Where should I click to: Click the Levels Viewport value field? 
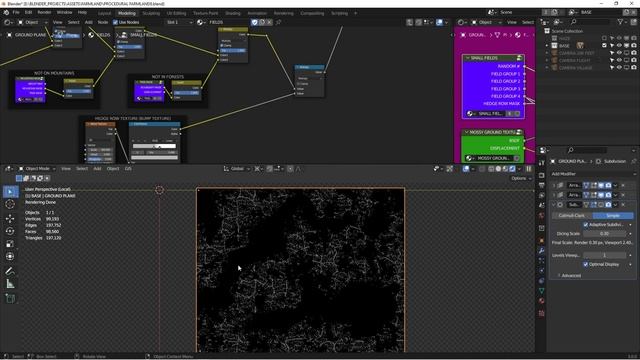pyautogui.click(x=604, y=255)
